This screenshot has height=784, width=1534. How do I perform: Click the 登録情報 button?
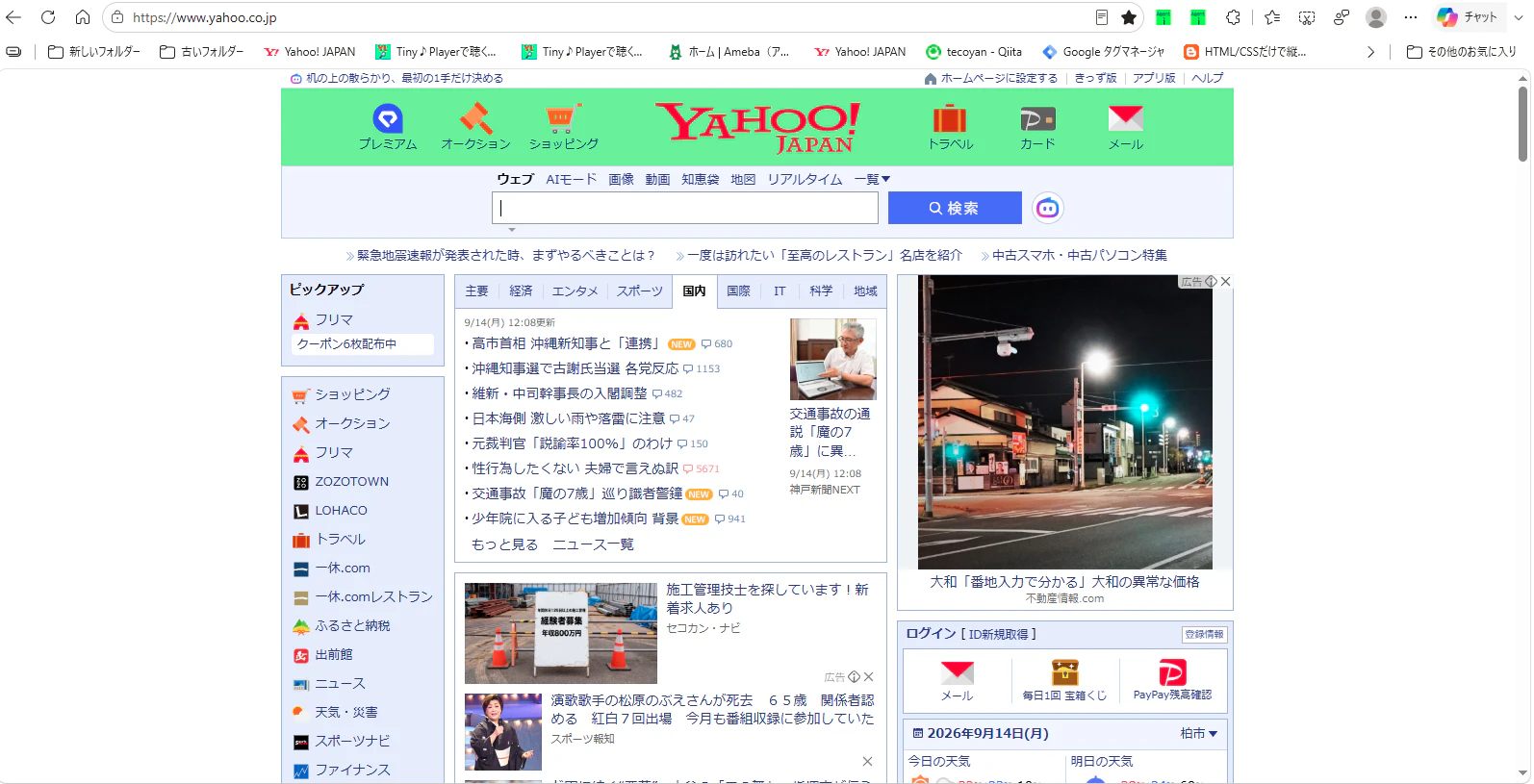1204,634
